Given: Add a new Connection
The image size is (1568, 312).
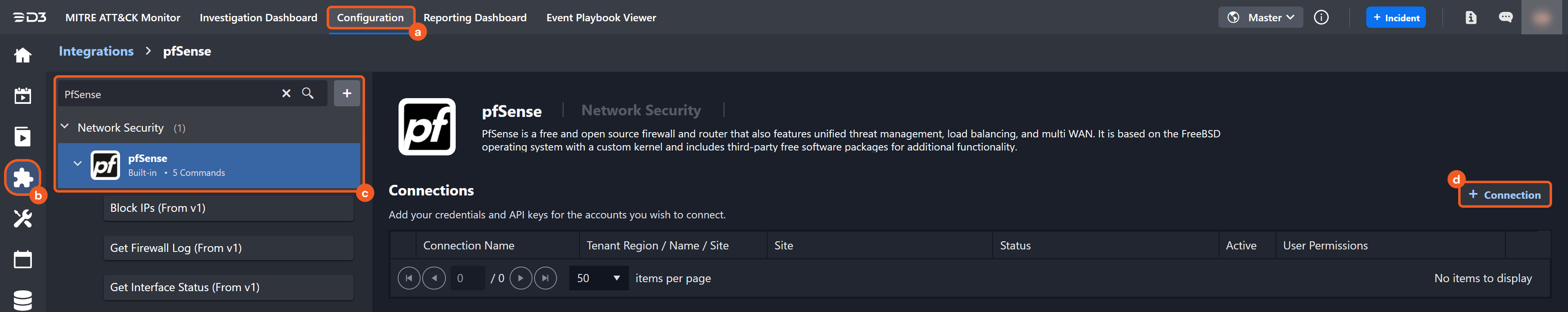Looking at the screenshot, I should click(1504, 195).
